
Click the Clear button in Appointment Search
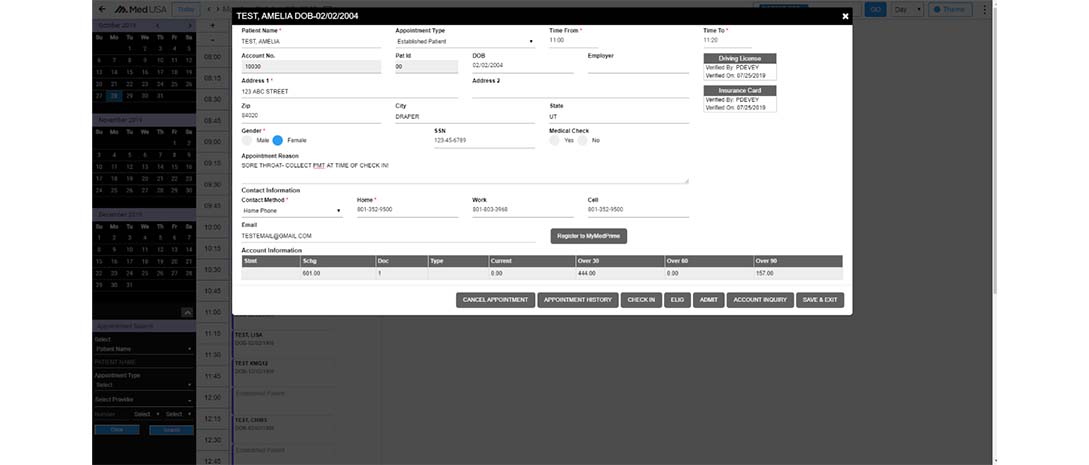(117, 430)
